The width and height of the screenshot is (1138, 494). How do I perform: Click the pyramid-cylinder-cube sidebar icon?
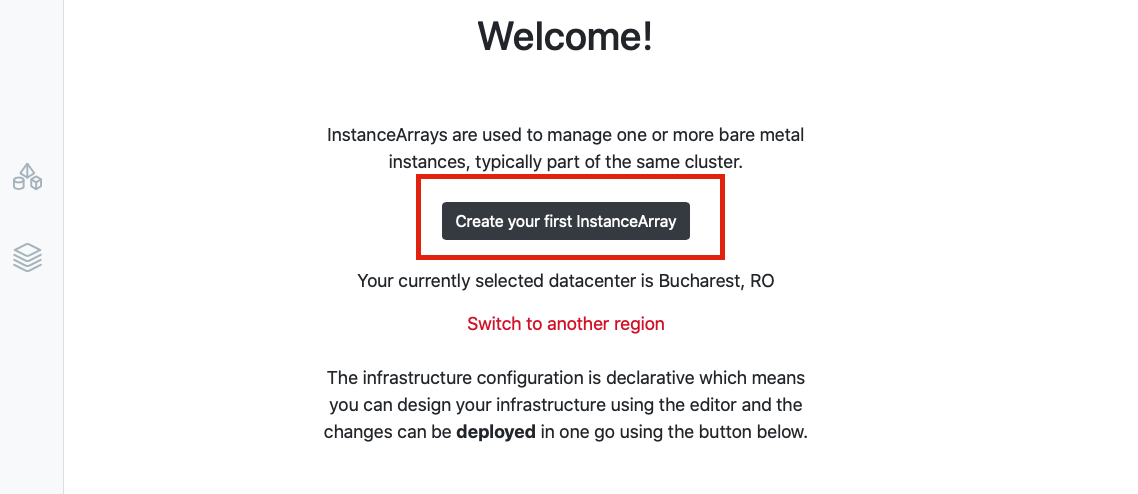coord(28,177)
